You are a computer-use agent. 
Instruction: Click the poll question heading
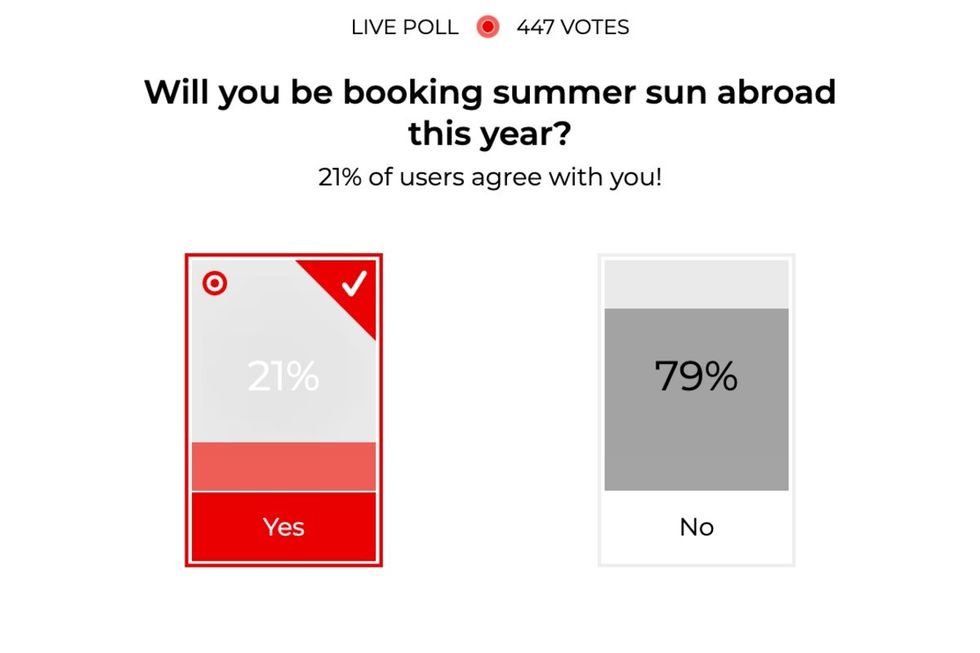click(490, 112)
